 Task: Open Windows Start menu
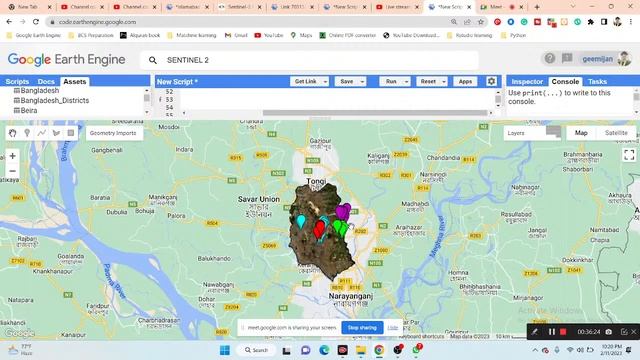(x=224, y=350)
